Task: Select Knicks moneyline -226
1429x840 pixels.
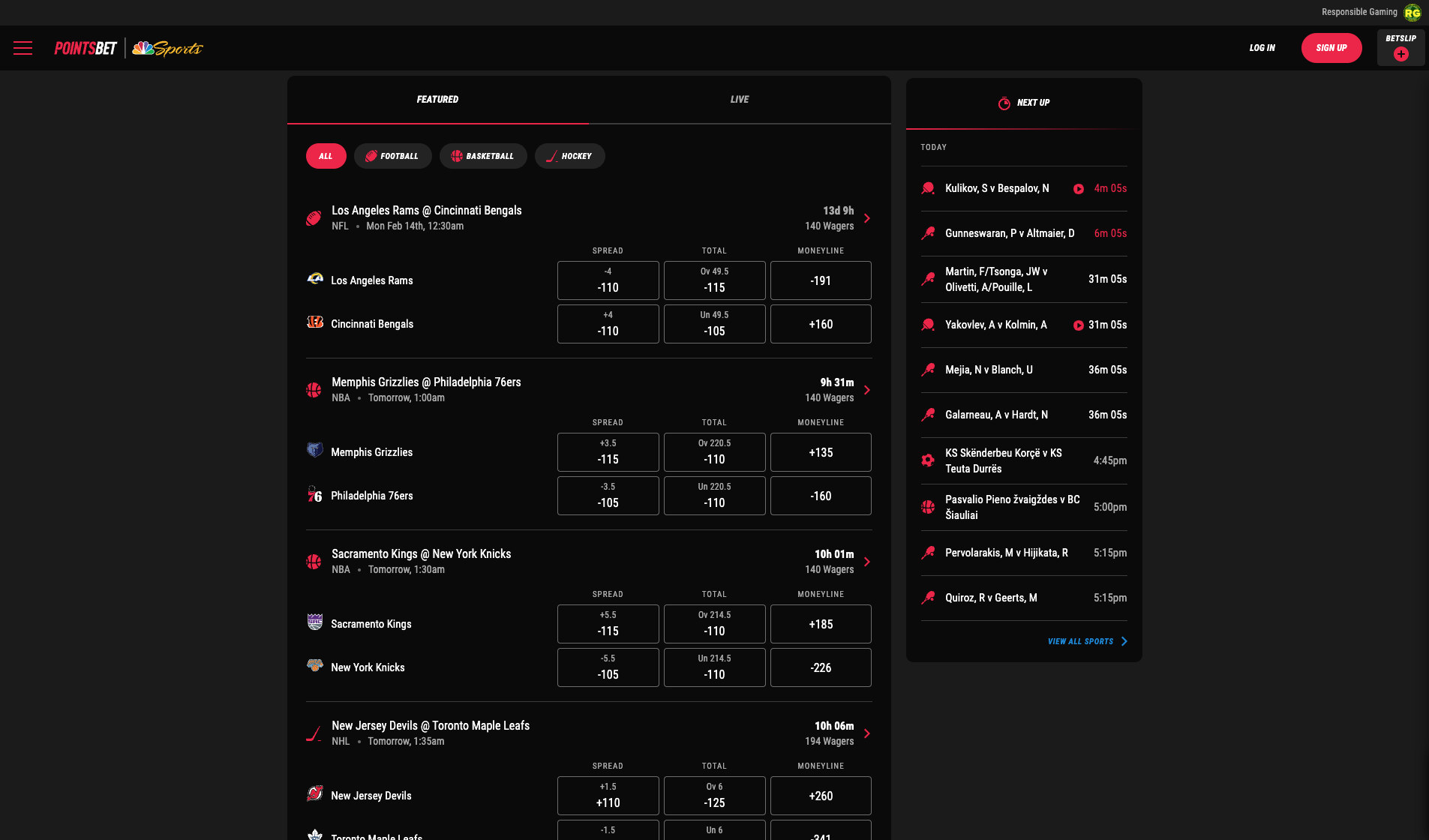Action: click(x=821, y=667)
